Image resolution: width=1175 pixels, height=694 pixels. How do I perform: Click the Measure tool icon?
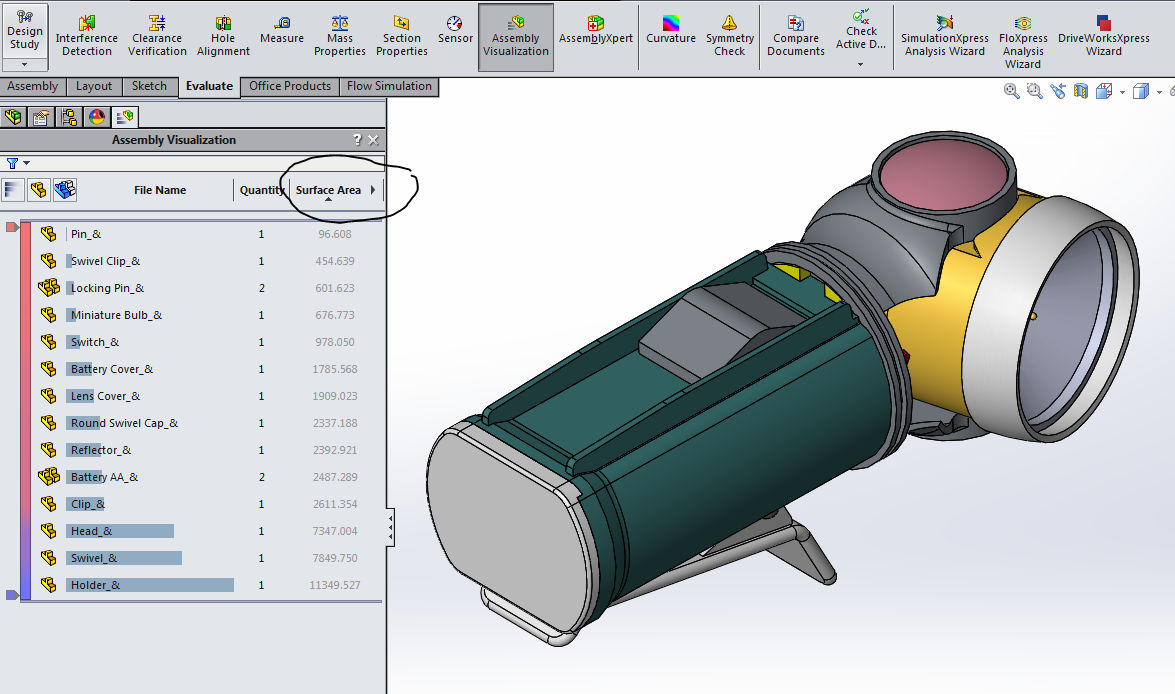tap(281, 30)
